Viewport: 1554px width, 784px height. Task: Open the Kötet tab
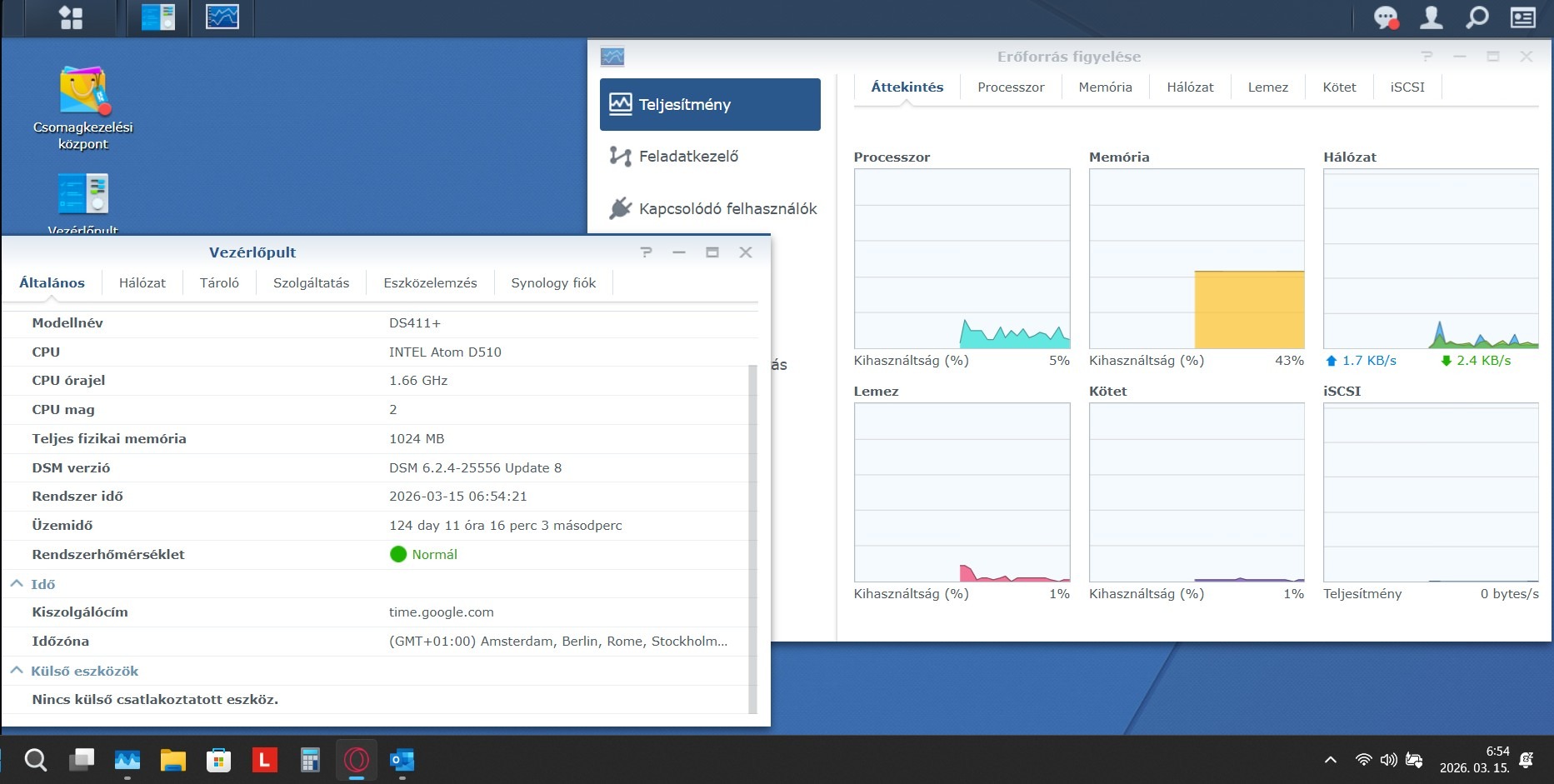click(1339, 87)
